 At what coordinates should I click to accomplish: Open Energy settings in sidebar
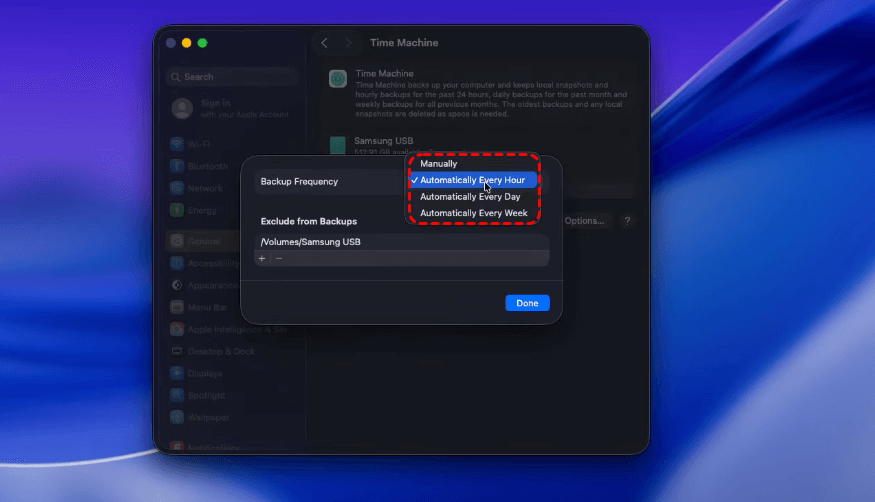[201, 210]
